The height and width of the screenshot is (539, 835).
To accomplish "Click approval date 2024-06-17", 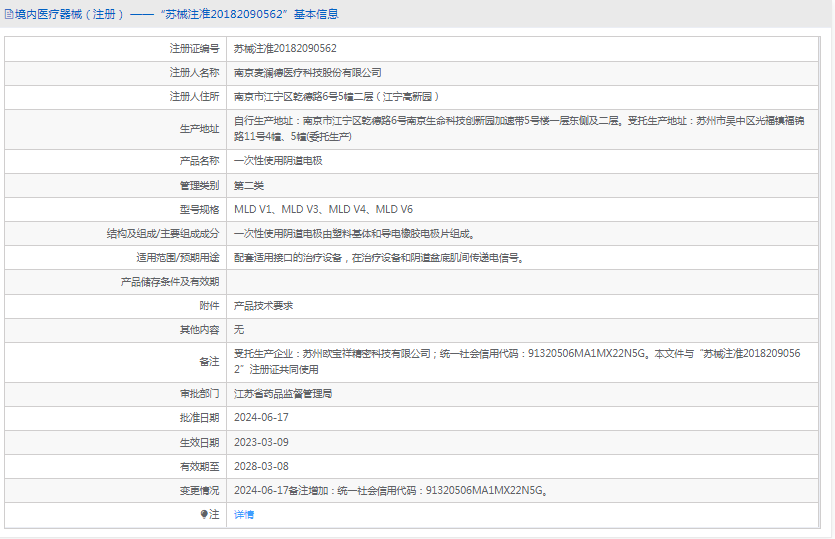I will tap(261, 418).
